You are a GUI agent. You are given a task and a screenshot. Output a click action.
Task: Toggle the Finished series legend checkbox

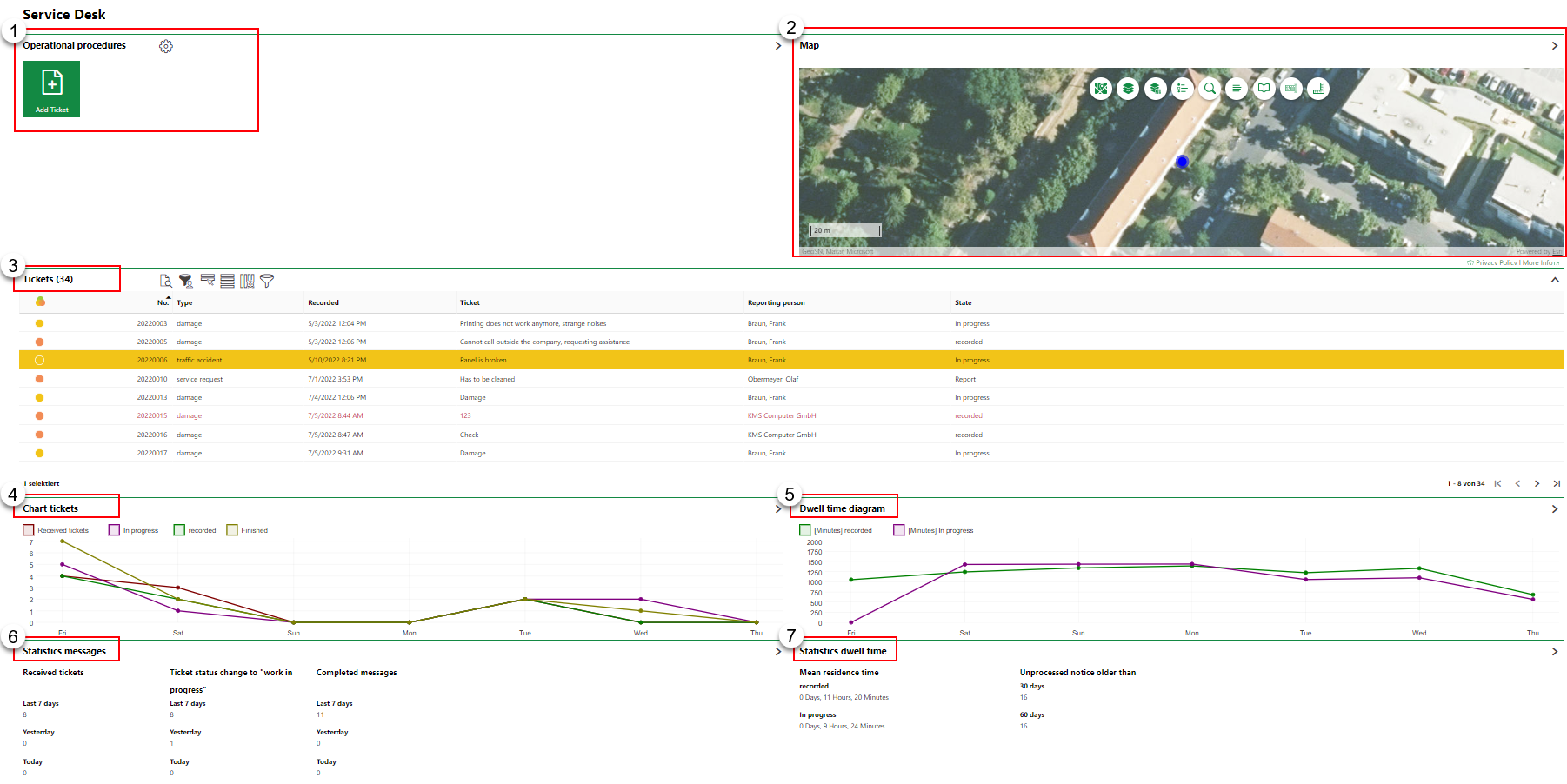[x=232, y=530]
